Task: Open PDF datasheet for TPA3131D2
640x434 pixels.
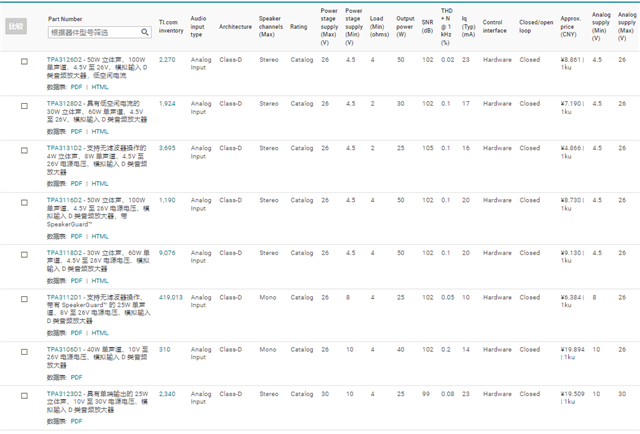Action: pos(76,184)
